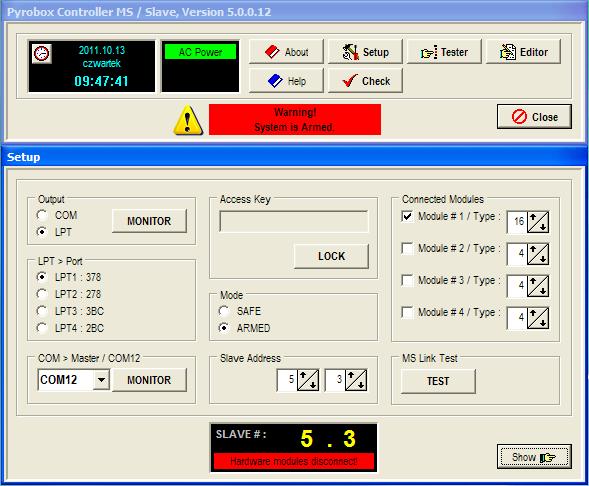Focus the Access Key input field
This screenshot has height=486, width=589.
(x=294, y=222)
